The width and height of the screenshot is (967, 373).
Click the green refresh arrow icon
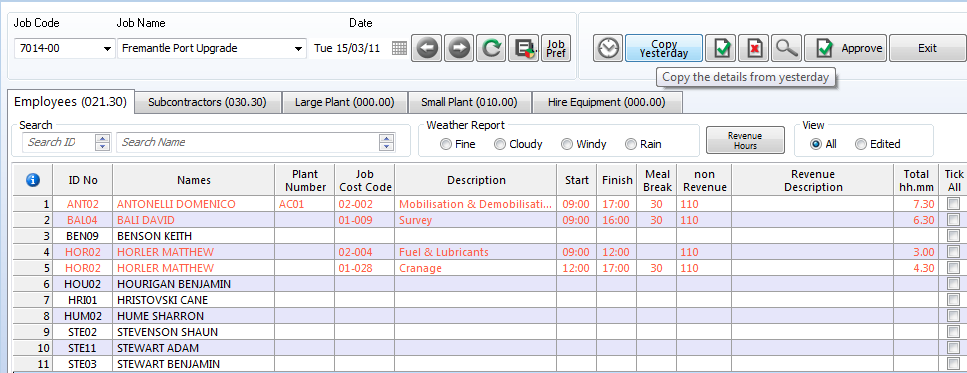pyautogui.click(x=491, y=48)
